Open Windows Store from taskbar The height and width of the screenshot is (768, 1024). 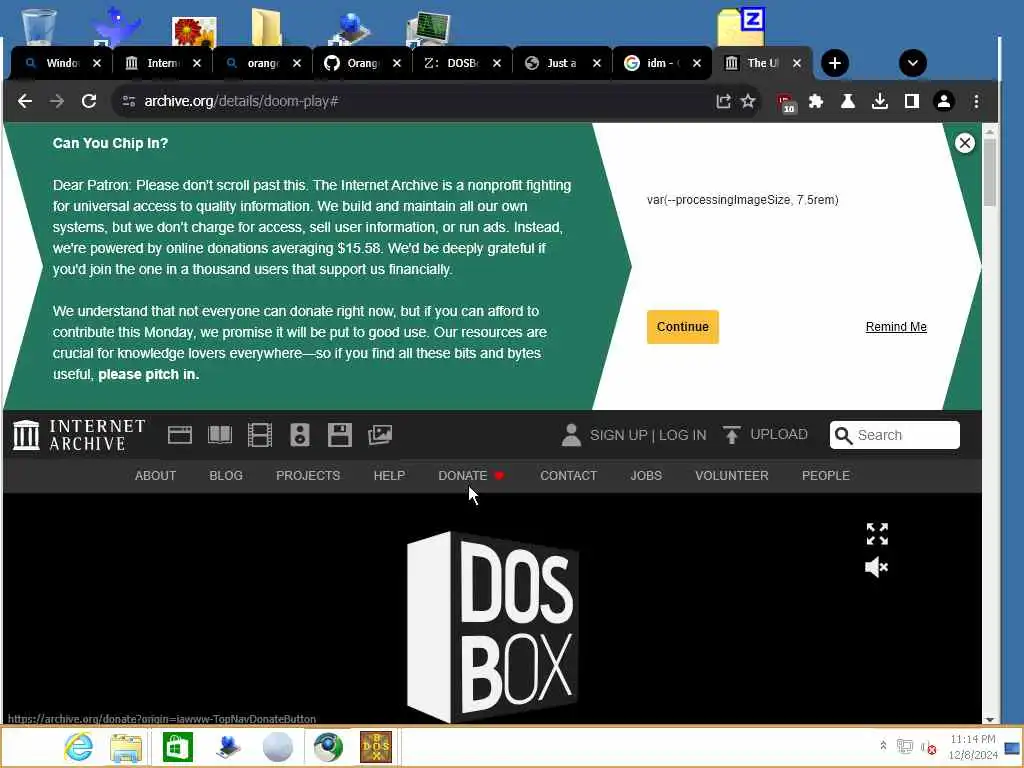(x=178, y=747)
